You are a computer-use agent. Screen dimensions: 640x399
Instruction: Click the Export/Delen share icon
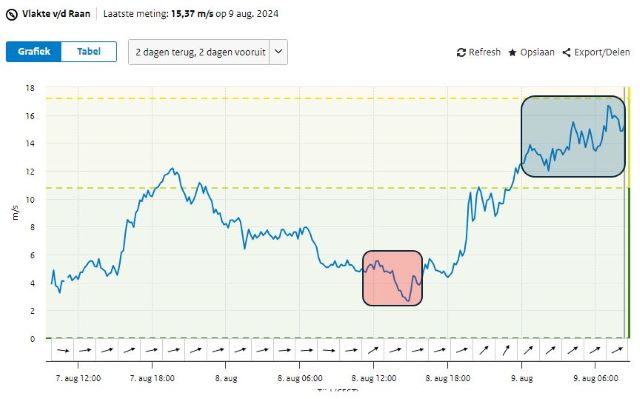click(x=567, y=53)
